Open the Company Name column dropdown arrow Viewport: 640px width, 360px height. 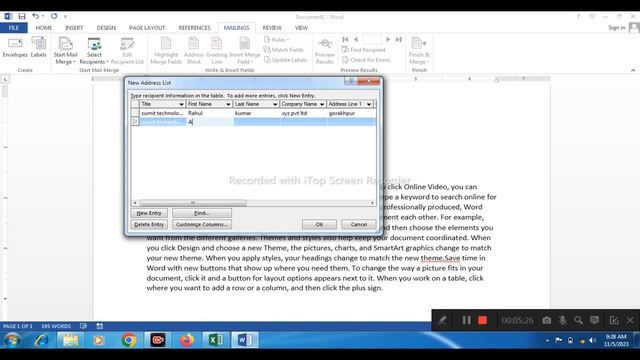click(x=322, y=104)
